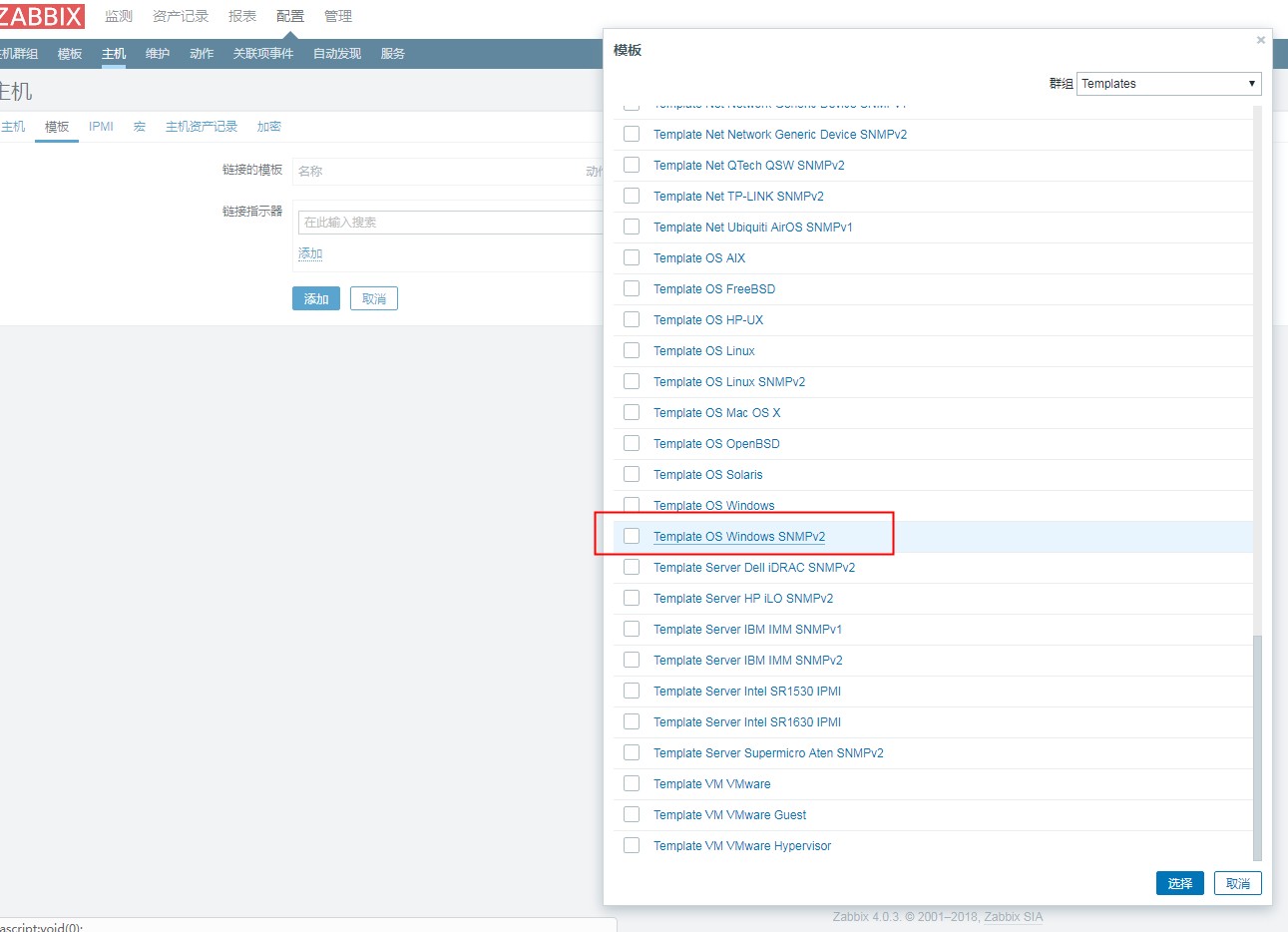Click the popup list vertical scrollbar
This screenshot has height=932, width=1288.
[x=1257, y=746]
